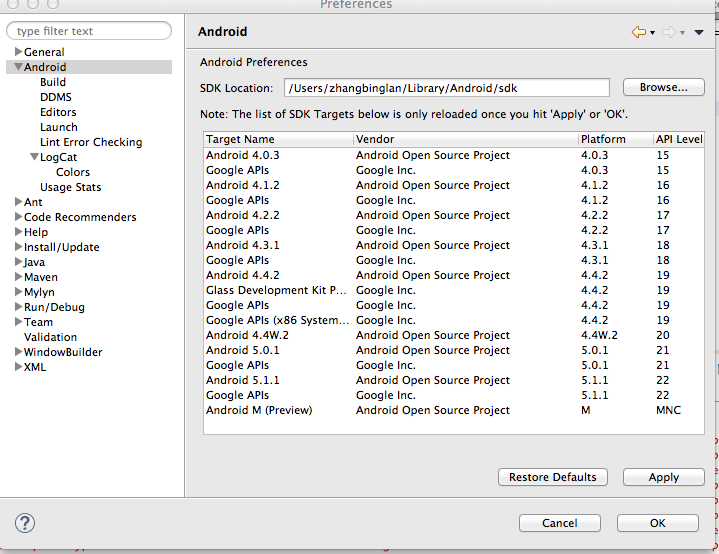Click in the SDK Location path field
Image resolution: width=719 pixels, height=554 pixels.
(x=446, y=88)
